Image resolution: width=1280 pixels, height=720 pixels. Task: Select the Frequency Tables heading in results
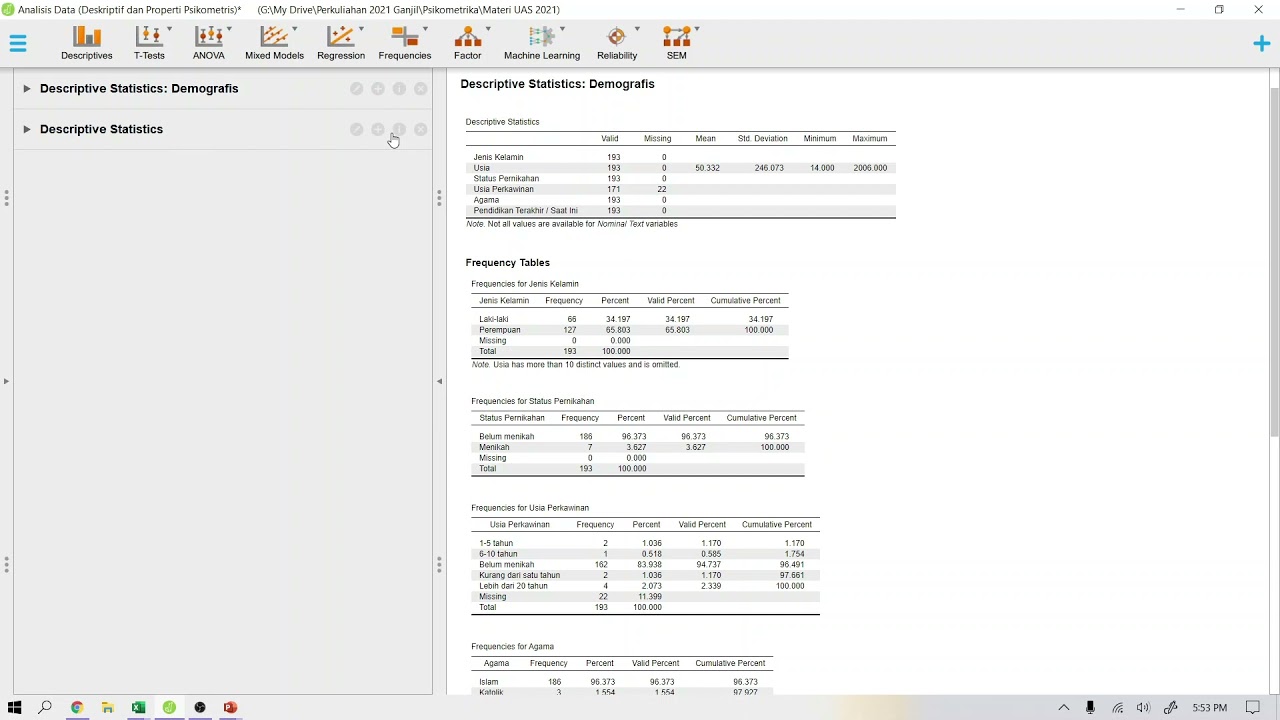pyautogui.click(x=507, y=263)
